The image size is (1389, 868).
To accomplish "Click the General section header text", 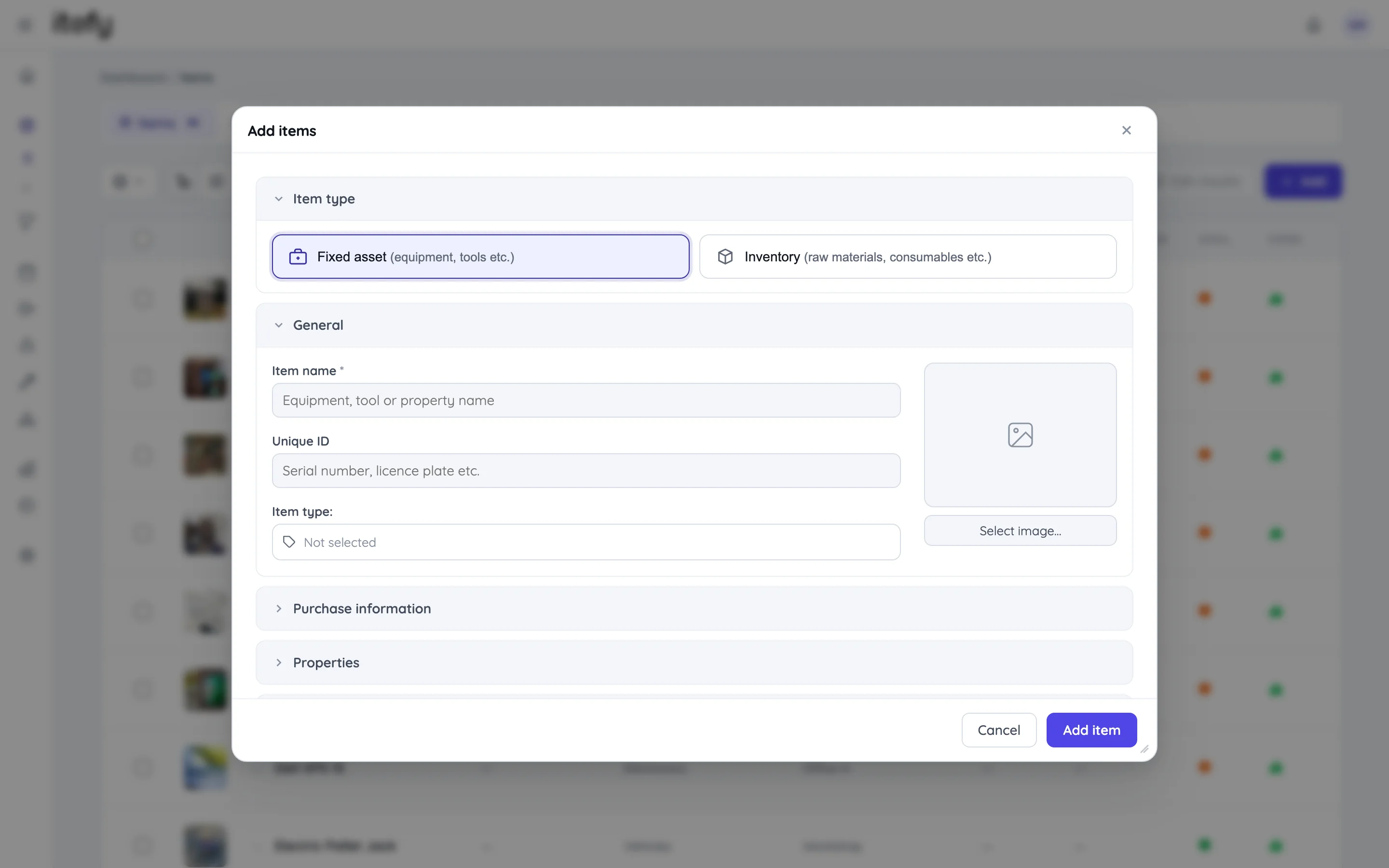I will pyautogui.click(x=318, y=325).
